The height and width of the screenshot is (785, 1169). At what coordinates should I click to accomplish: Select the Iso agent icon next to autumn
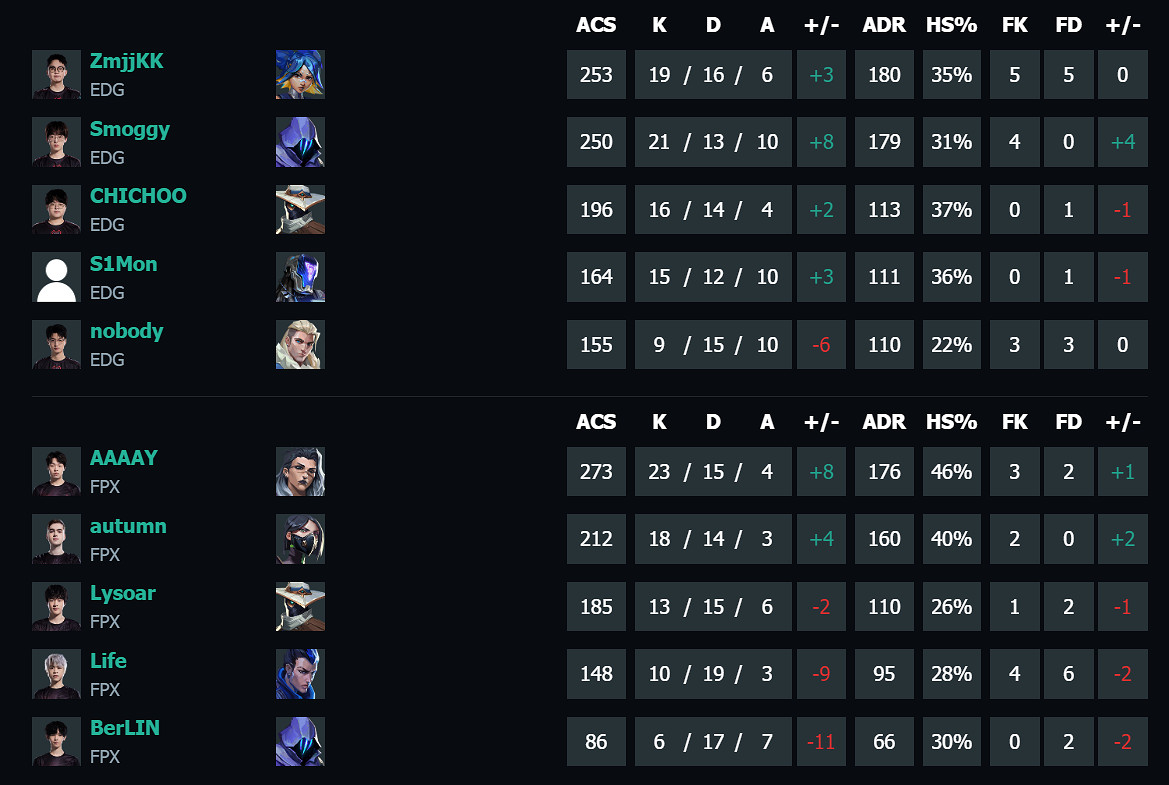click(300, 539)
